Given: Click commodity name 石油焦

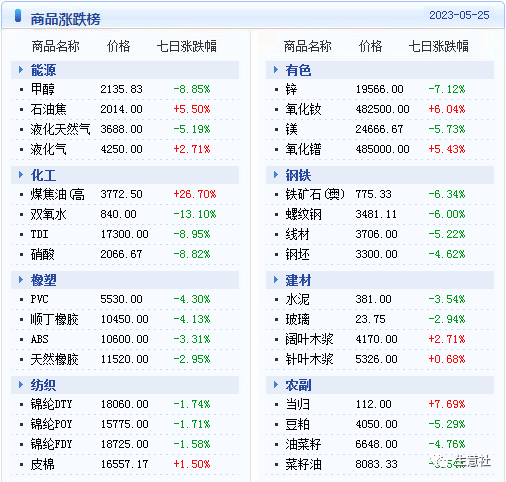Looking at the screenshot, I should pos(48,109).
